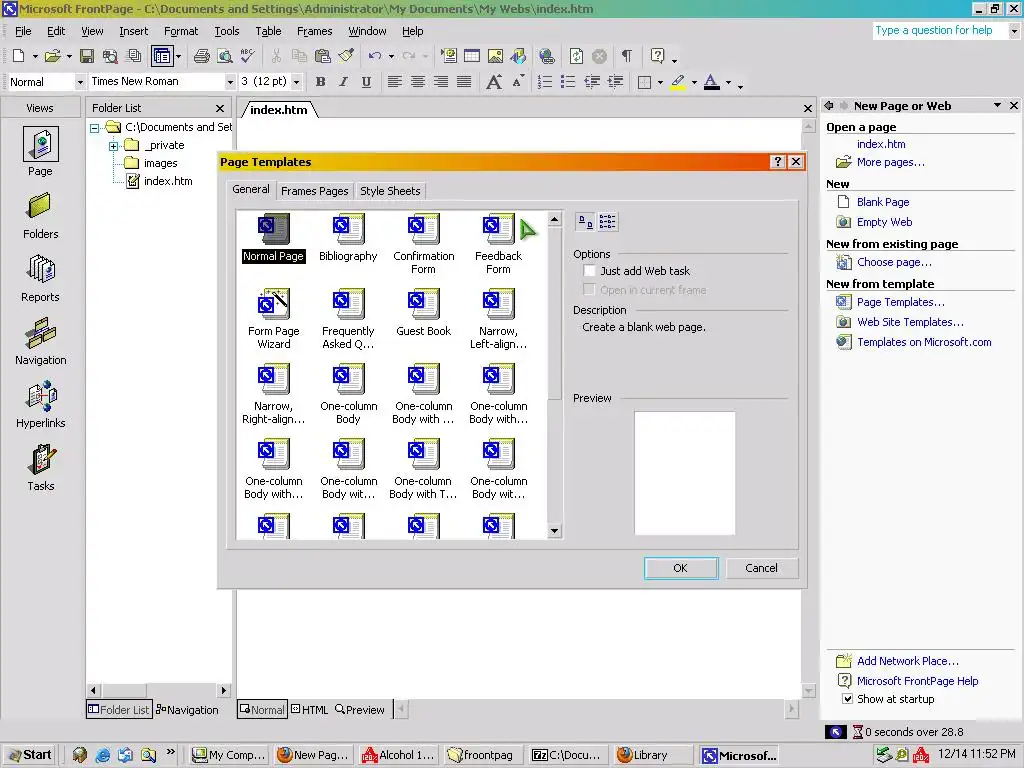Click the Underline formatting button

coord(366,82)
